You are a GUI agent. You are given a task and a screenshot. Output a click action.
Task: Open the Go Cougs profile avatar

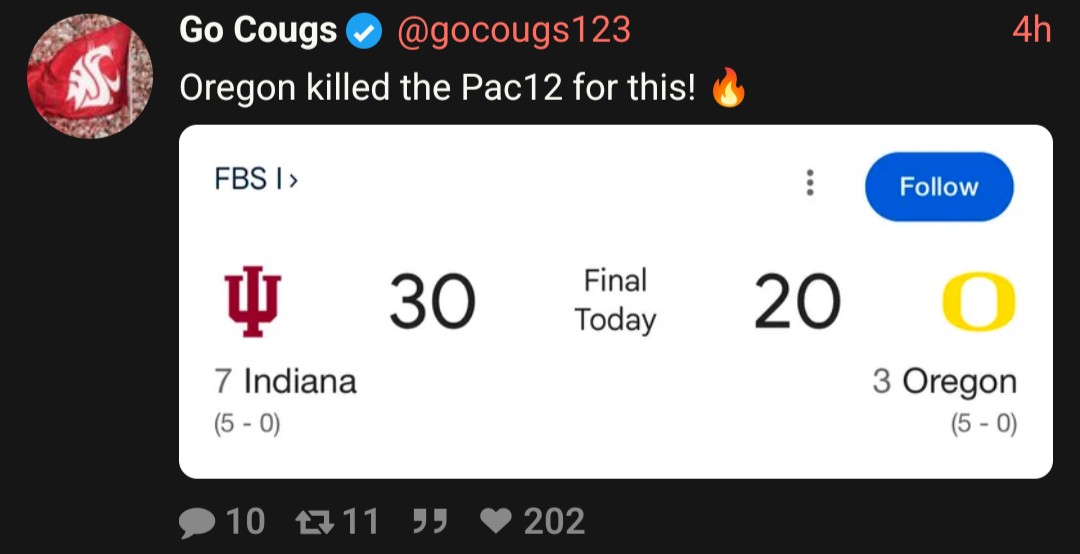90,76
